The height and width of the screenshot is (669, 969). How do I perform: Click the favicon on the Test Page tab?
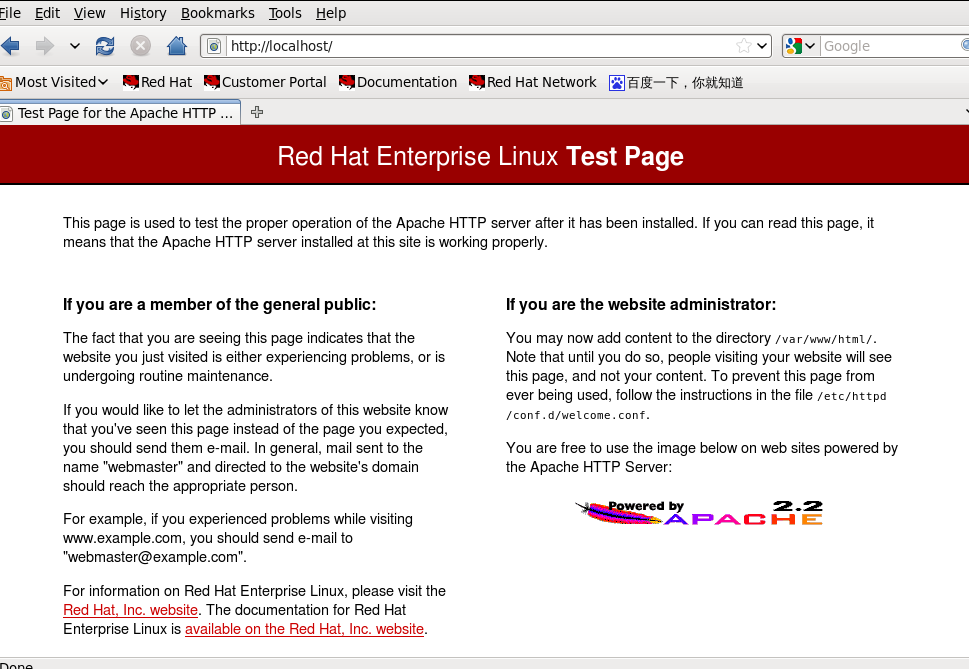pos(6,114)
